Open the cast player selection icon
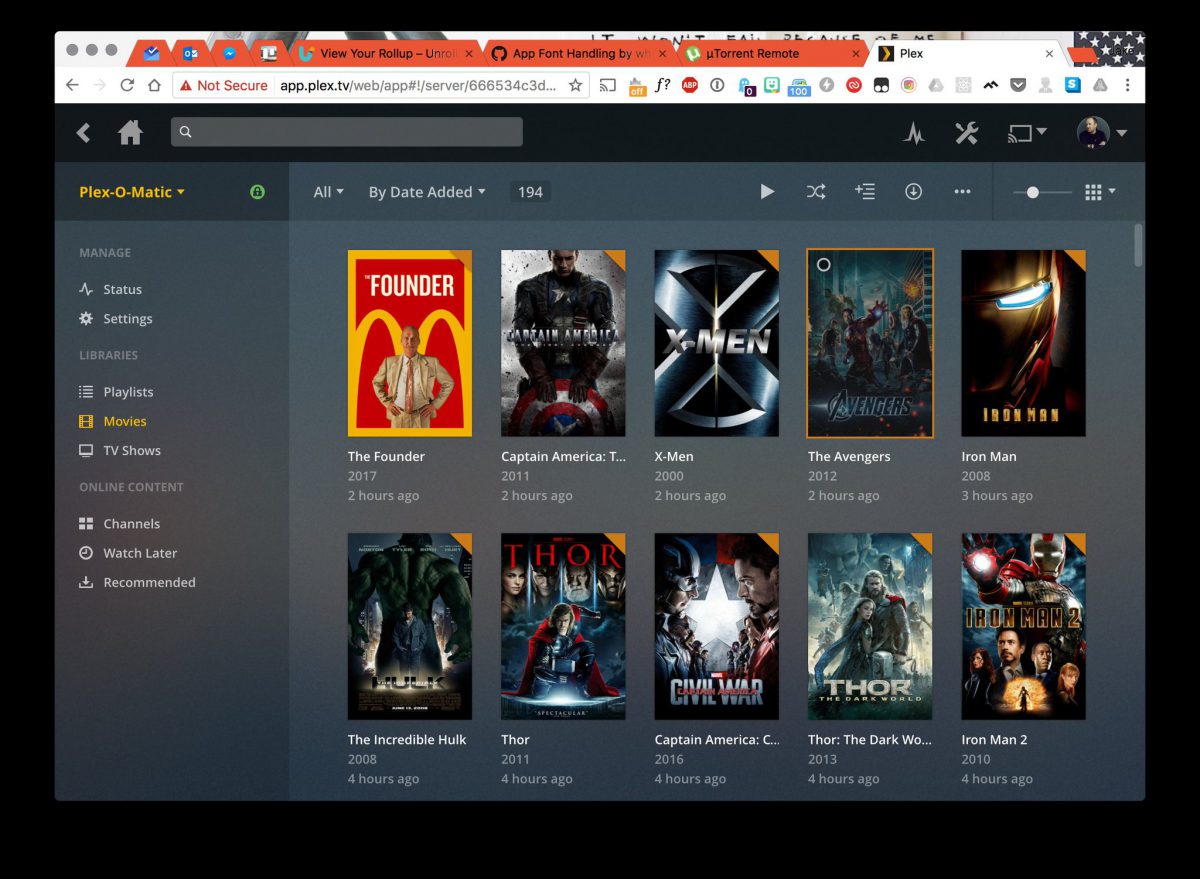Screen dimensions: 1200x879 [1021, 132]
